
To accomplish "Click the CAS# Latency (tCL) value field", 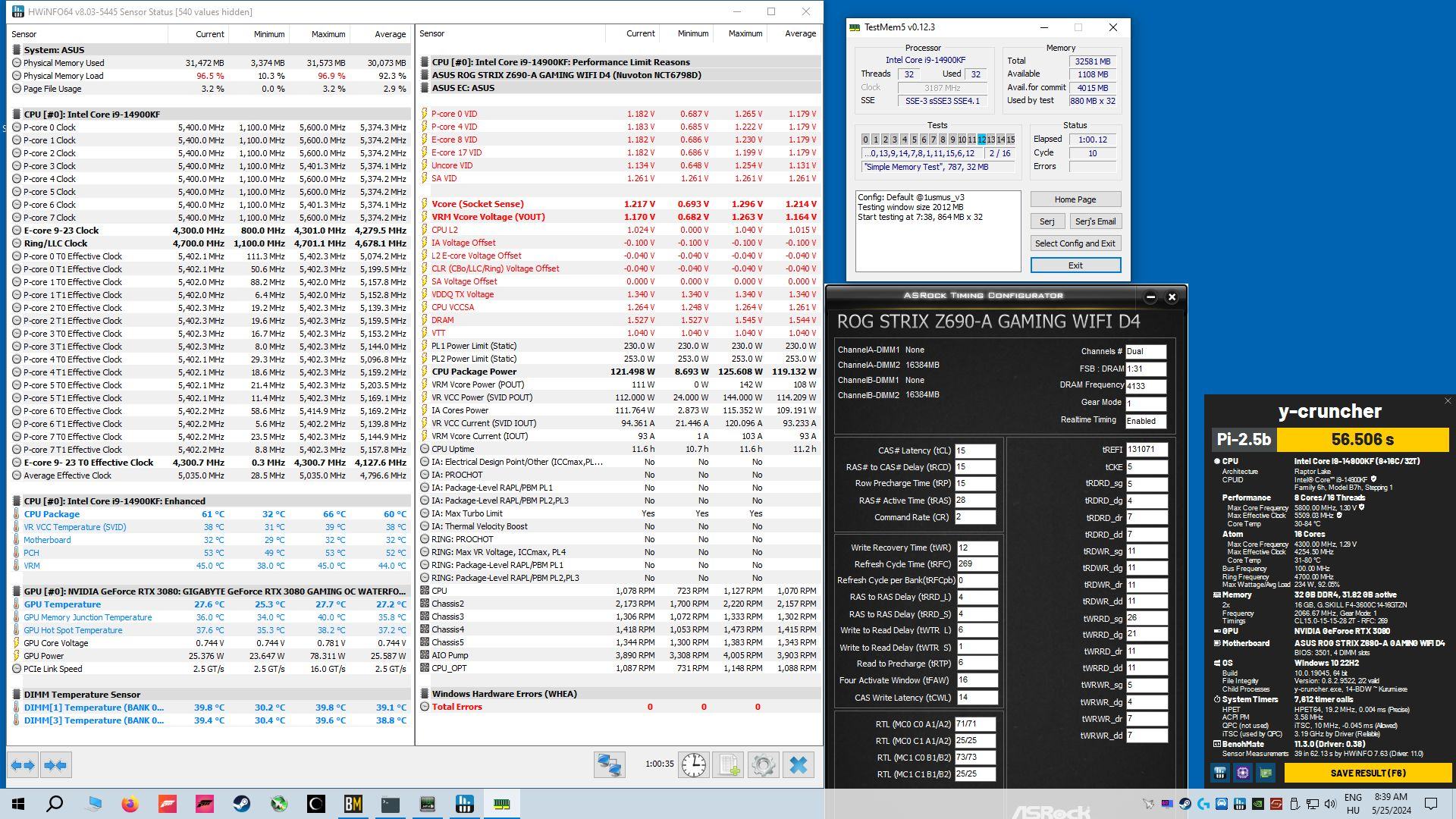I will coord(974,450).
